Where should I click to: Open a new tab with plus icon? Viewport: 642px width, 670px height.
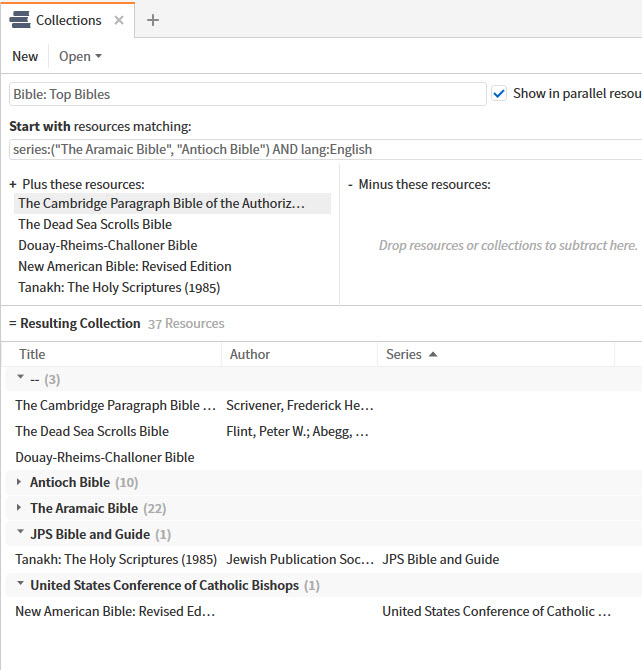(x=153, y=20)
